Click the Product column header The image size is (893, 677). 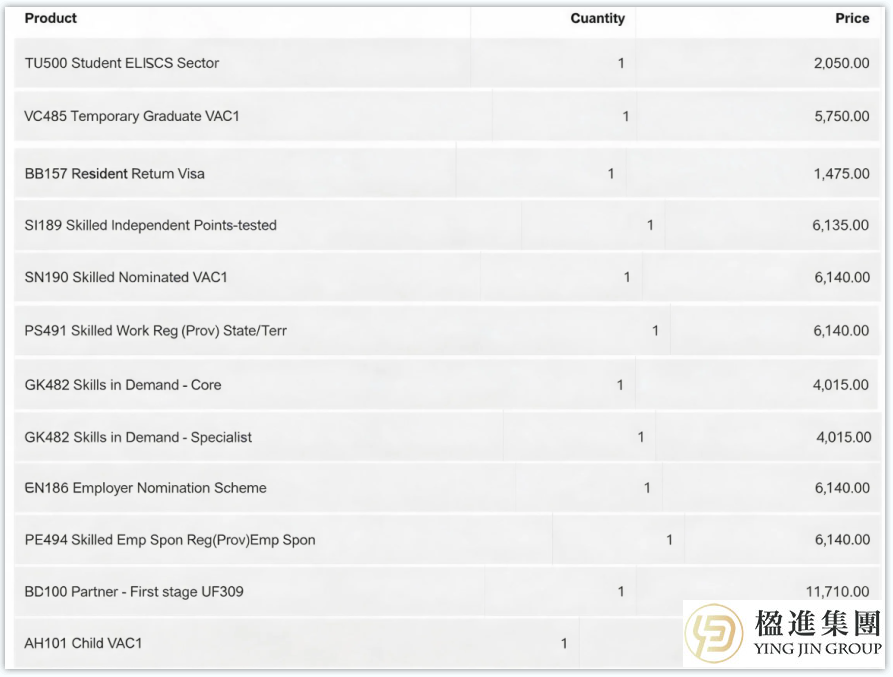pos(51,18)
